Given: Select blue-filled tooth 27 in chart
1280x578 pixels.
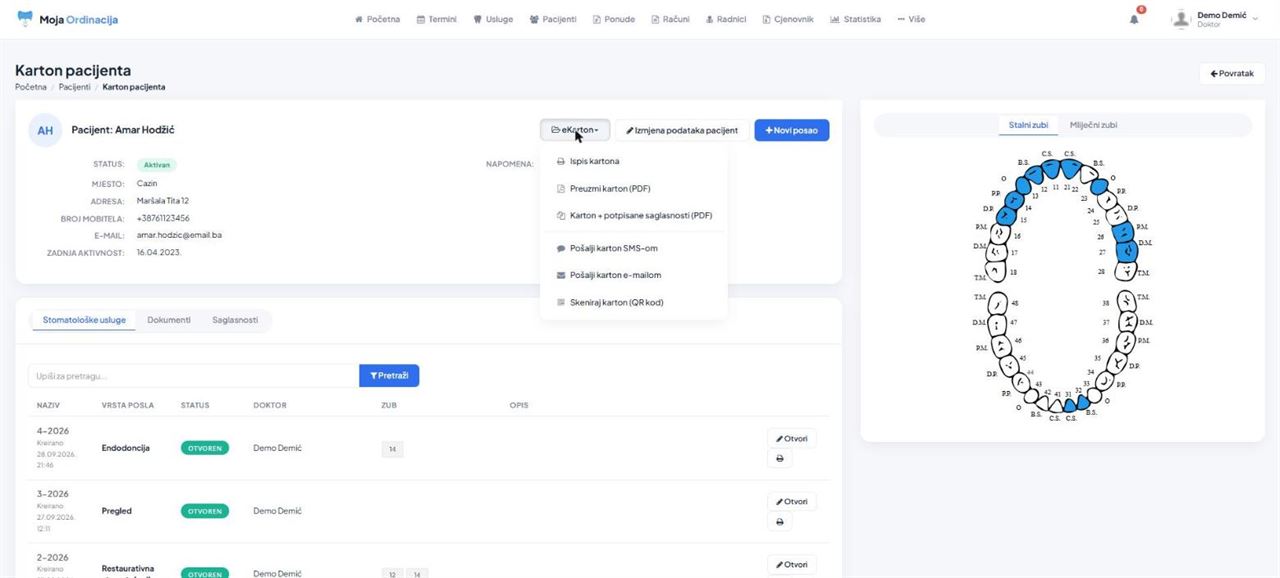Looking at the screenshot, I should 1127,251.
